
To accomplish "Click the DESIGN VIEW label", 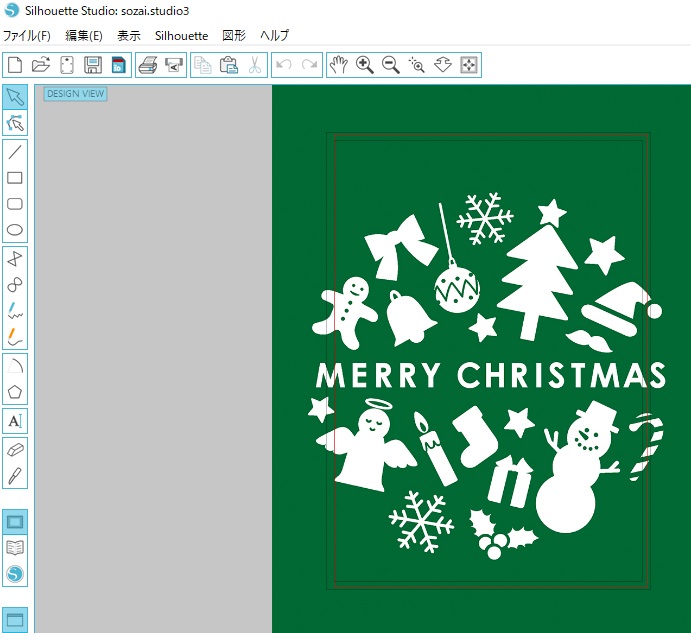I will tap(75, 94).
